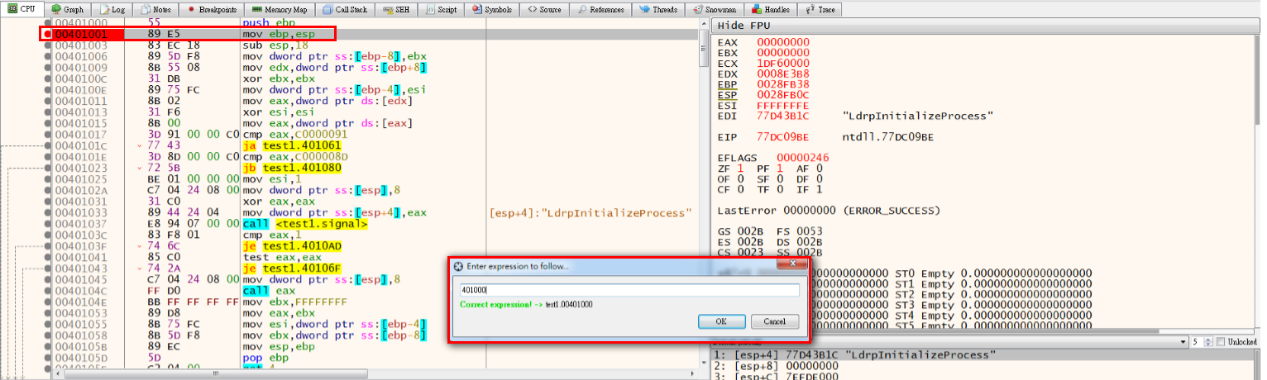Switch to the CPU tab
This screenshot has width=1267, height=380.
point(21,9)
